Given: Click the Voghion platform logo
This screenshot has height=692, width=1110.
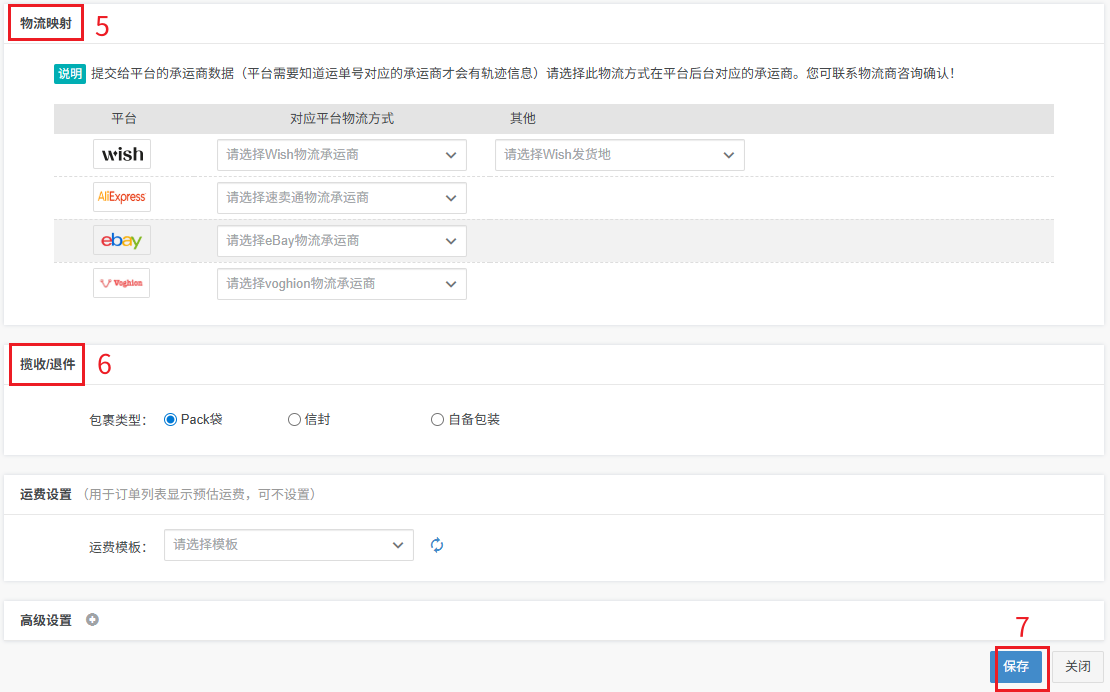Looking at the screenshot, I should click(122, 283).
